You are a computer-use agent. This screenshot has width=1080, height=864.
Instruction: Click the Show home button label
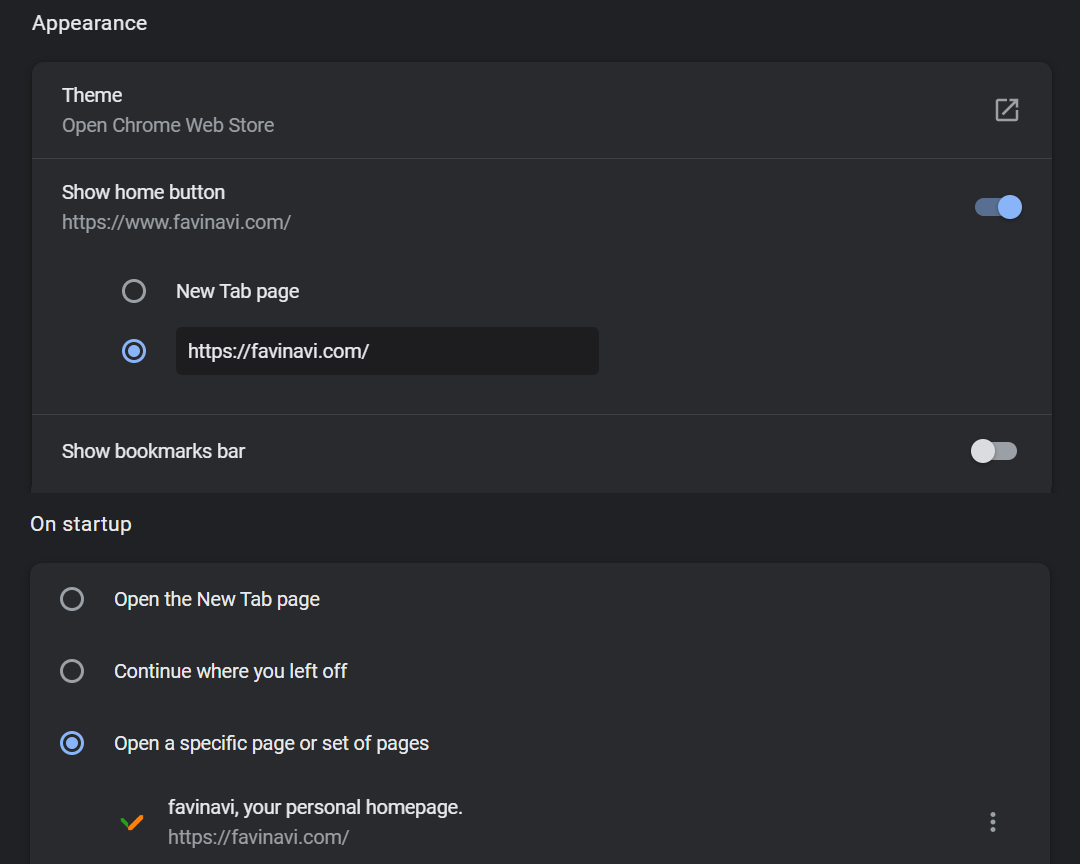[x=143, y=192]
